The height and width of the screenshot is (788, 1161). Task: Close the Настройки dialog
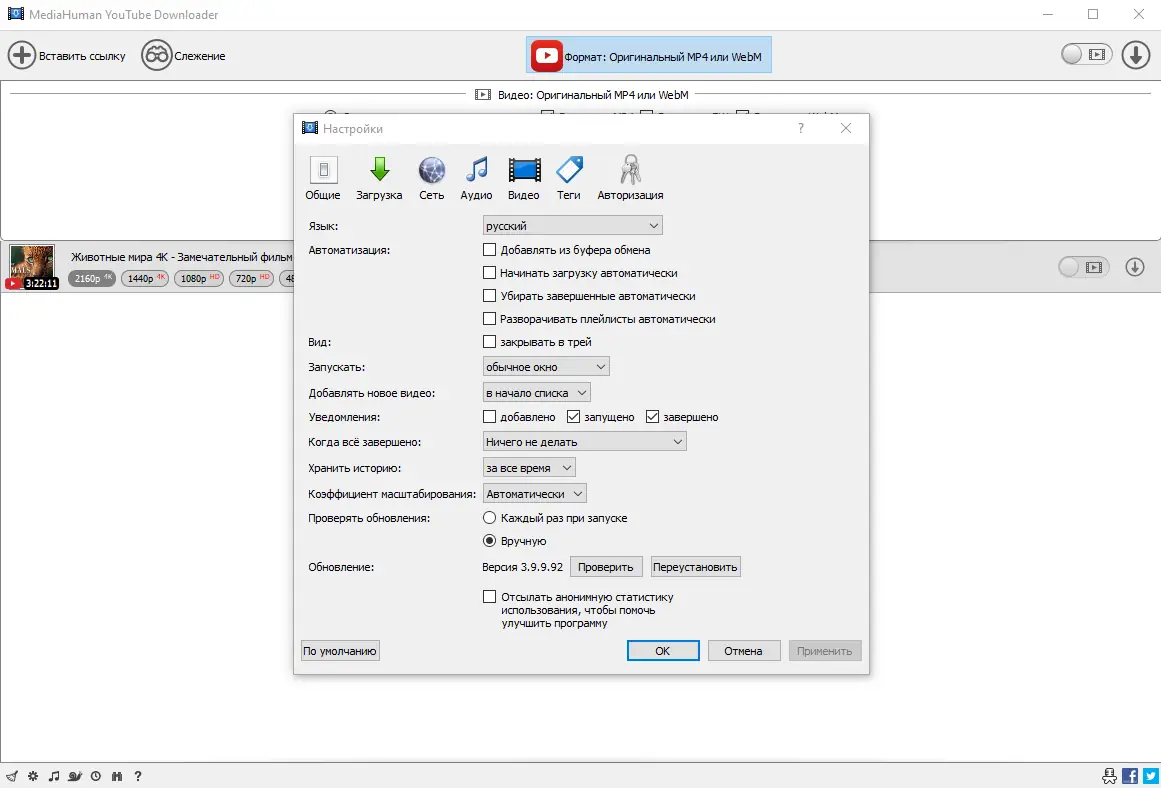(x=846, y=128)
